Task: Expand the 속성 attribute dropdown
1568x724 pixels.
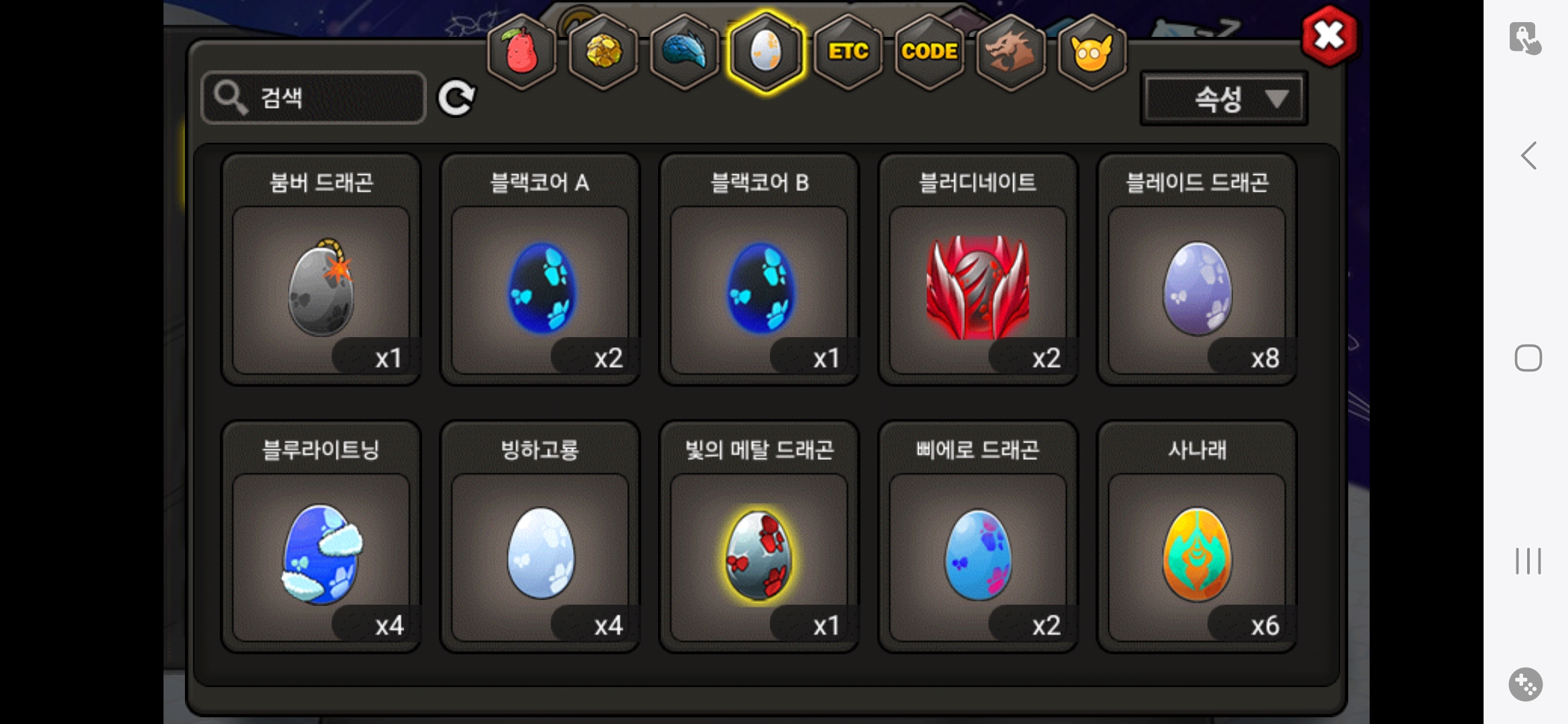Action: coord(1224,99)
